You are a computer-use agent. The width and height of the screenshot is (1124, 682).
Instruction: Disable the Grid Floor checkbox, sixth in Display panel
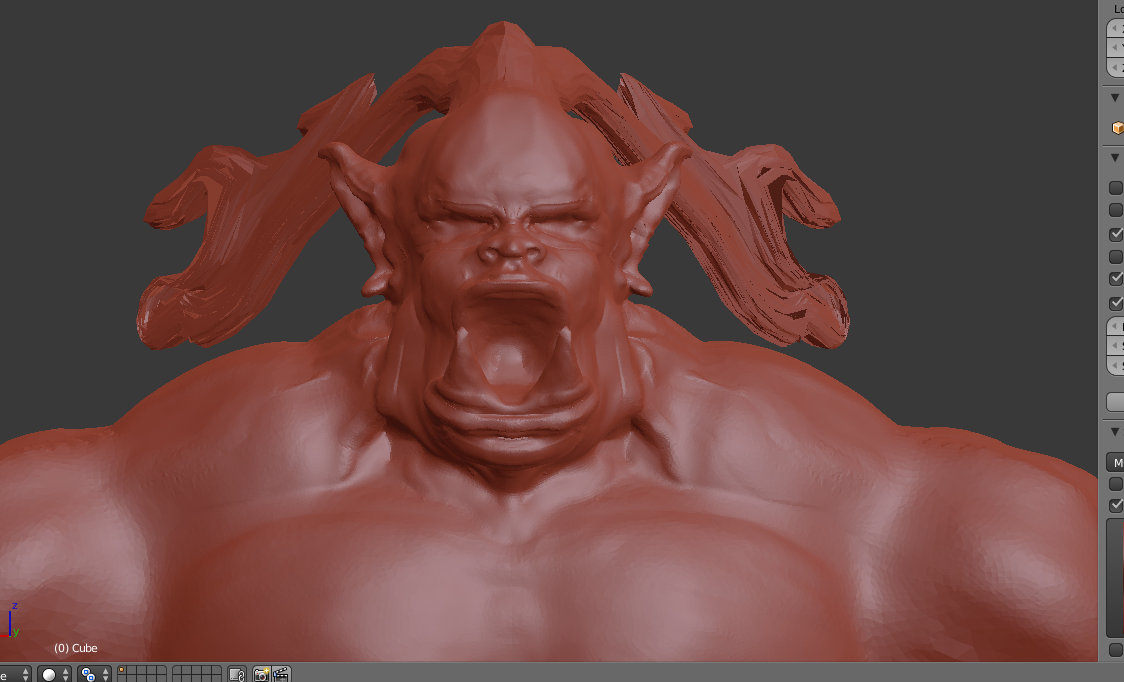pyautogui.click(x=1116, y=303)
